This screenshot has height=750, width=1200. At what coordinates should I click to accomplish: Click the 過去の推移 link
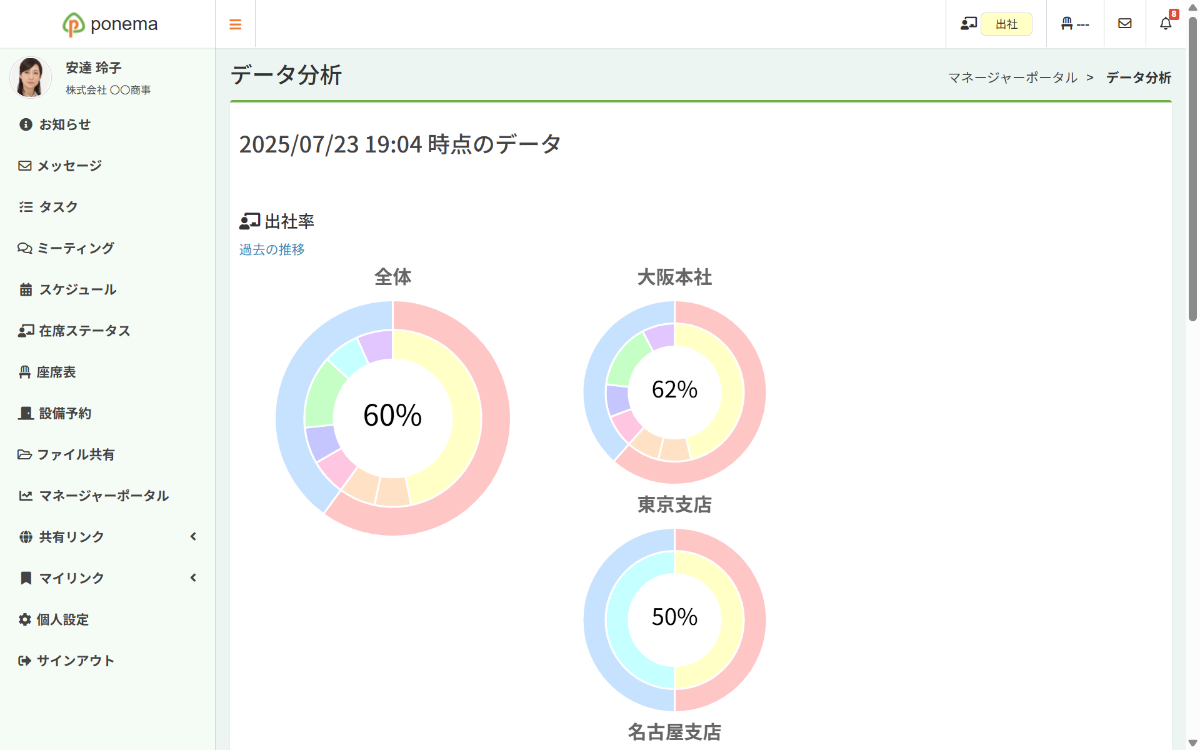click(272, 250)
